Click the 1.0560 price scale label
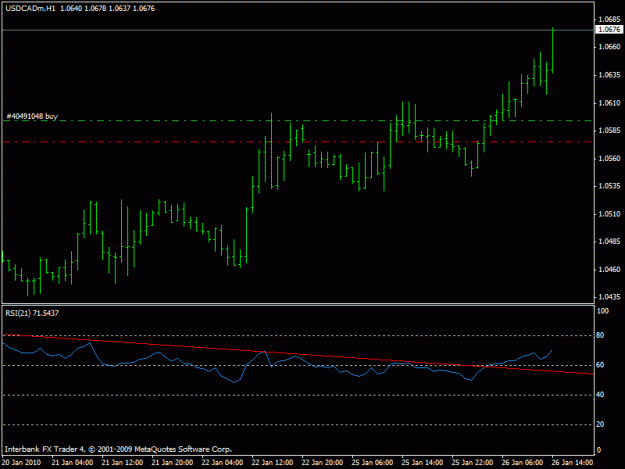625x469 pixels. pos(609,159)
